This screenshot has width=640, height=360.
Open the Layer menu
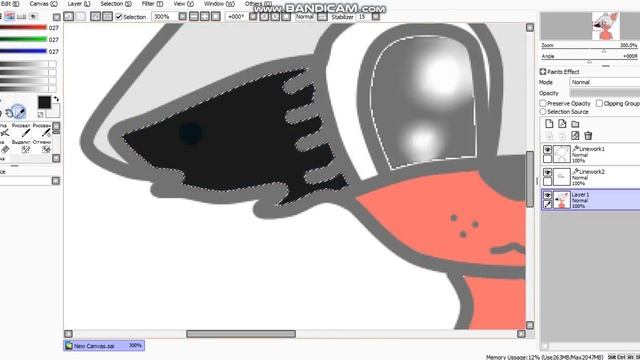[79, 4]
